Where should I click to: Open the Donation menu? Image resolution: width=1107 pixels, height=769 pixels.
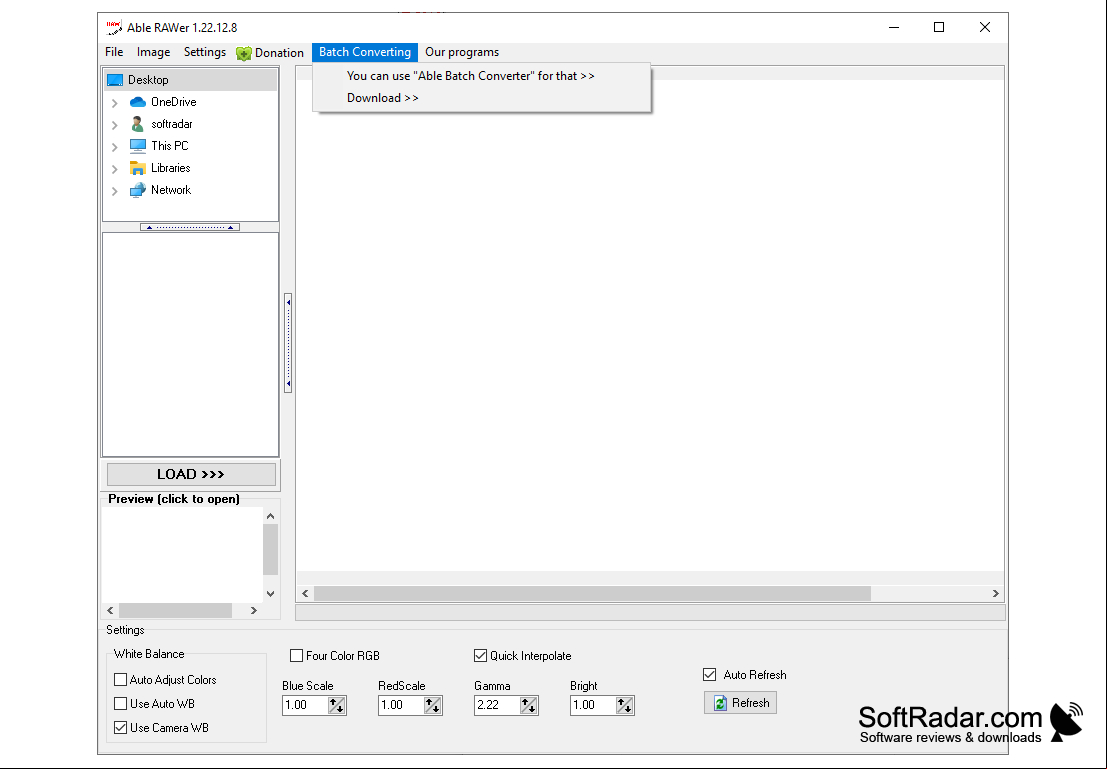click(270, 53)
